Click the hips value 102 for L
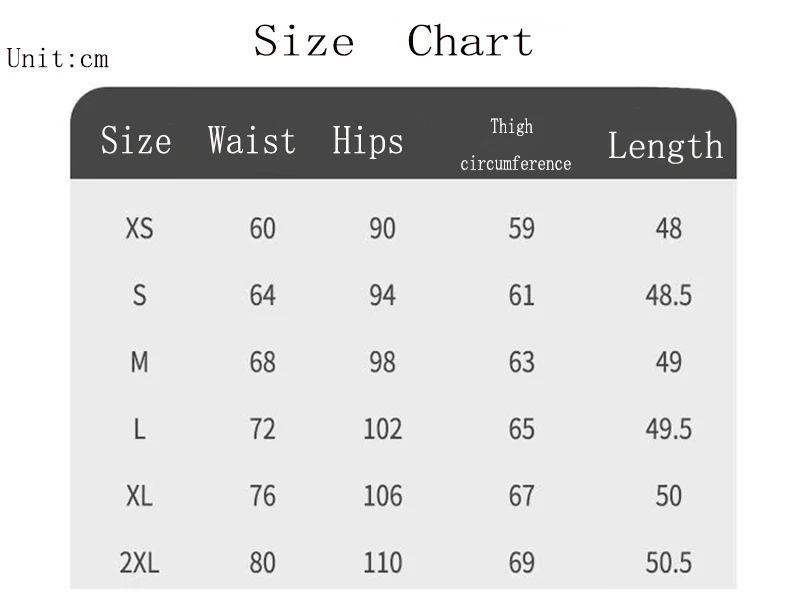Viewport: 800px width, 600px height. pyautogui.click(x=383, y=429)
